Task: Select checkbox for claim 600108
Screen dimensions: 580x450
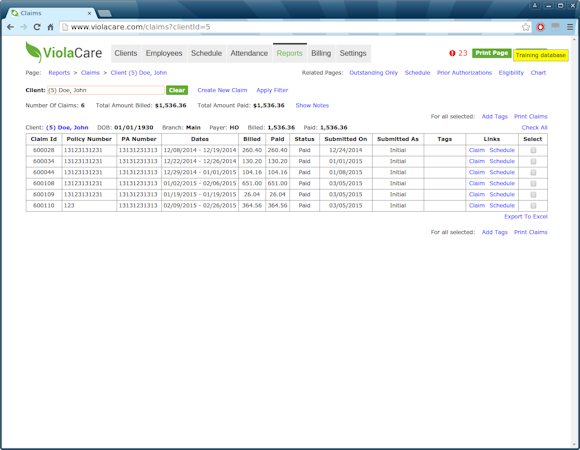Action: pyautogui.click(x=533, y=183)
